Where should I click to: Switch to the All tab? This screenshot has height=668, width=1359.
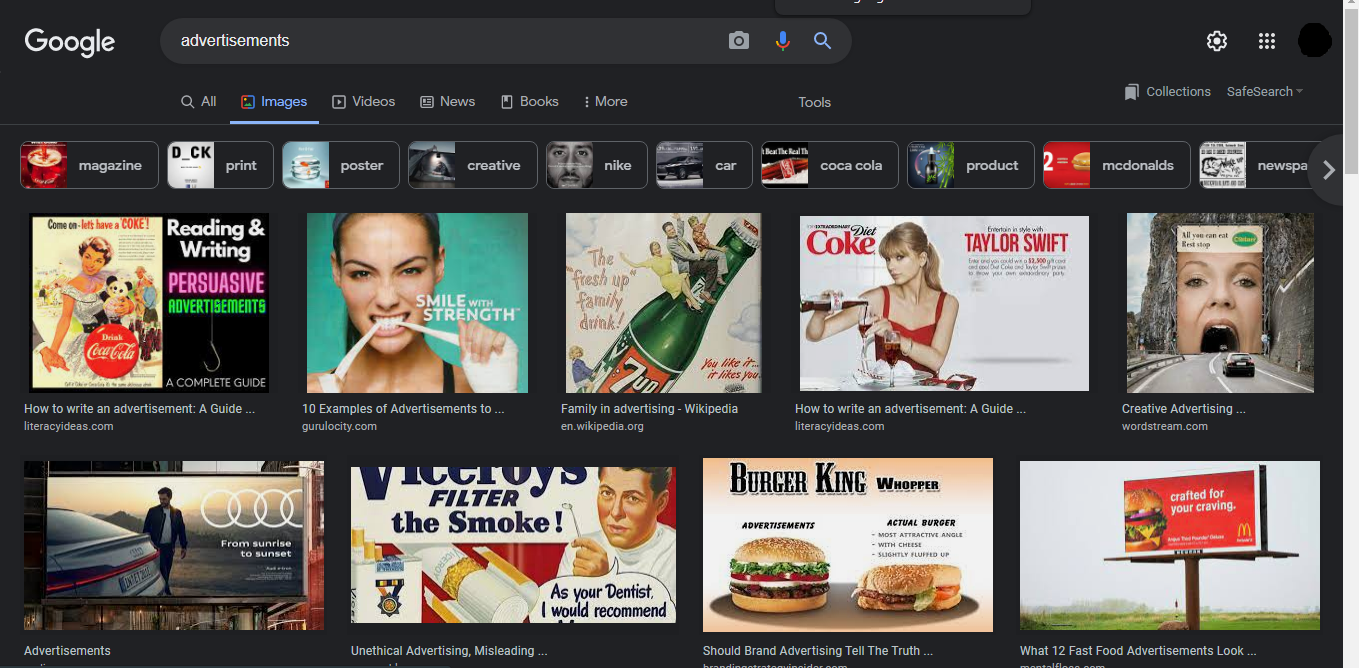click(199, 102)
